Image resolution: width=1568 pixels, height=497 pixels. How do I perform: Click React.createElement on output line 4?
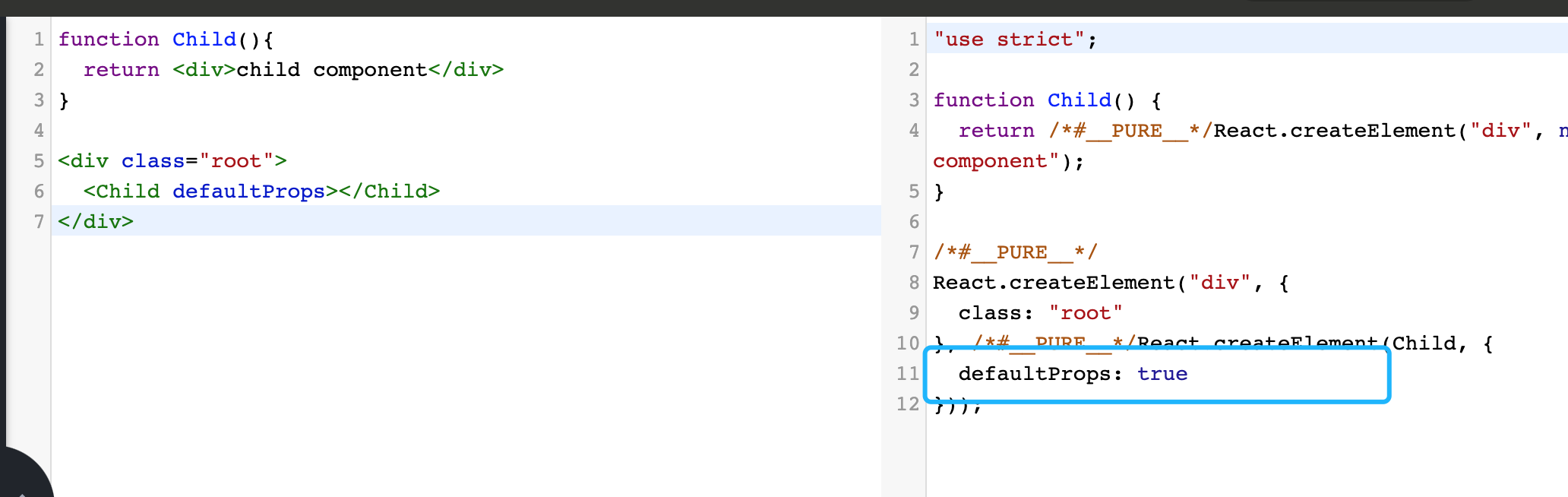pyautogui.click(x=1334, y=131)
